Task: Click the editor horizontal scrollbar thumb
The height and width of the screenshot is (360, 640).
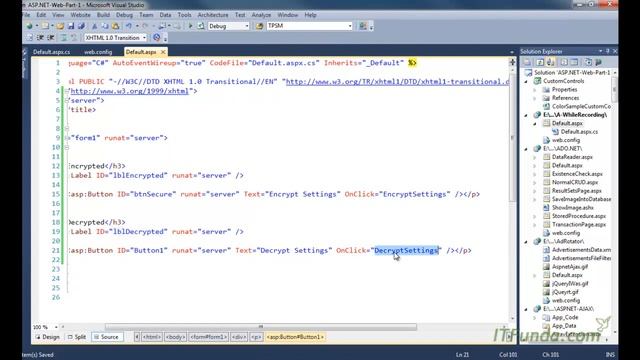Action: [261, 327]
